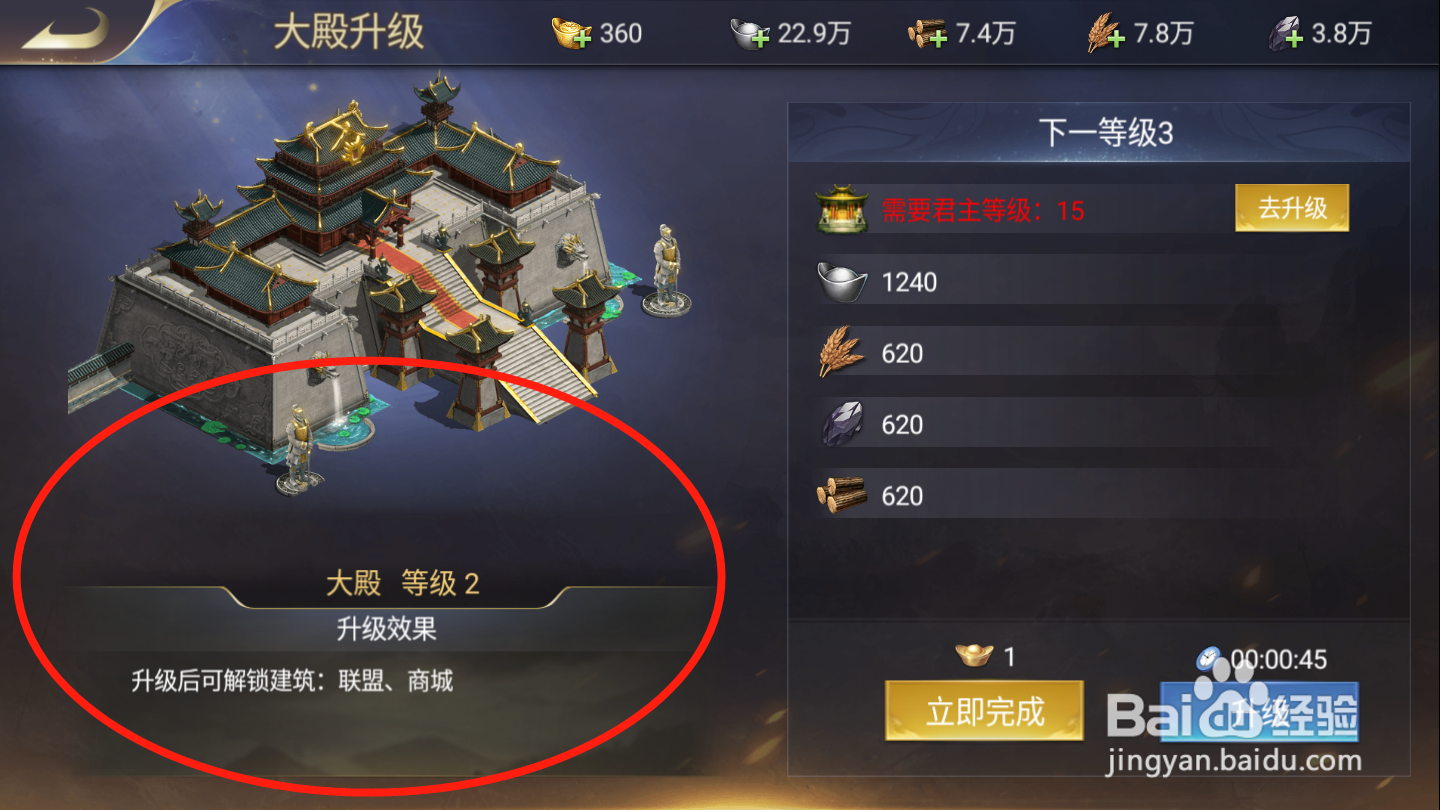Tap the 升级效果 section title

pos(386,629)
